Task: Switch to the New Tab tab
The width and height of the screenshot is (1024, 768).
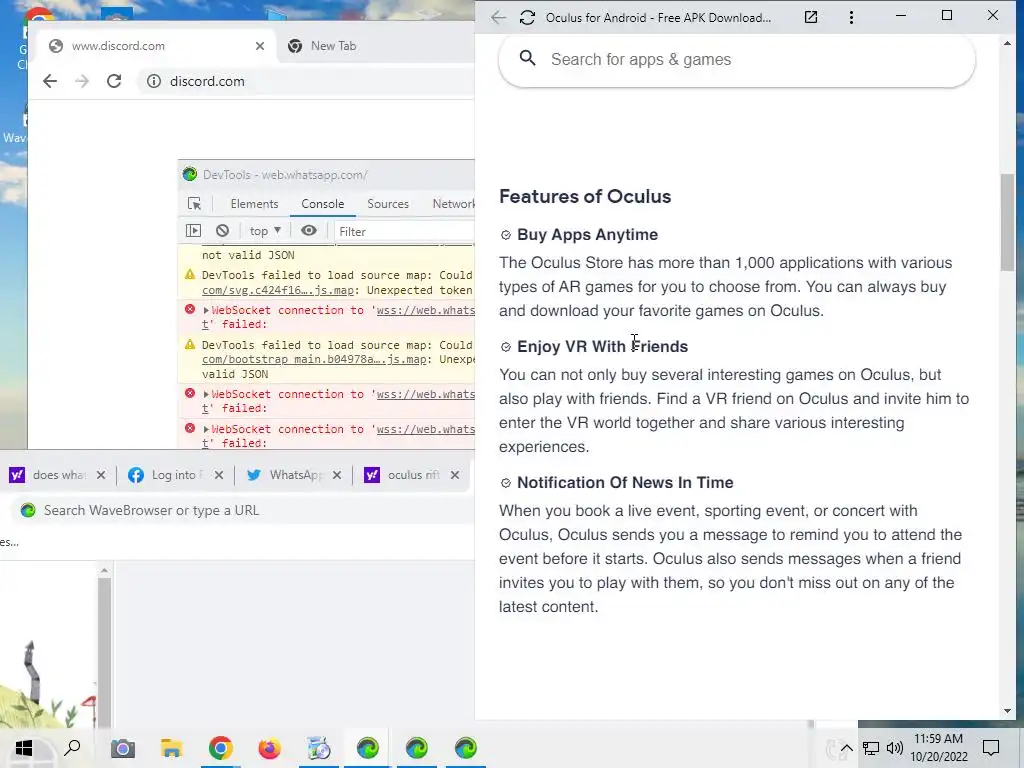Action: tap(333, 46)
